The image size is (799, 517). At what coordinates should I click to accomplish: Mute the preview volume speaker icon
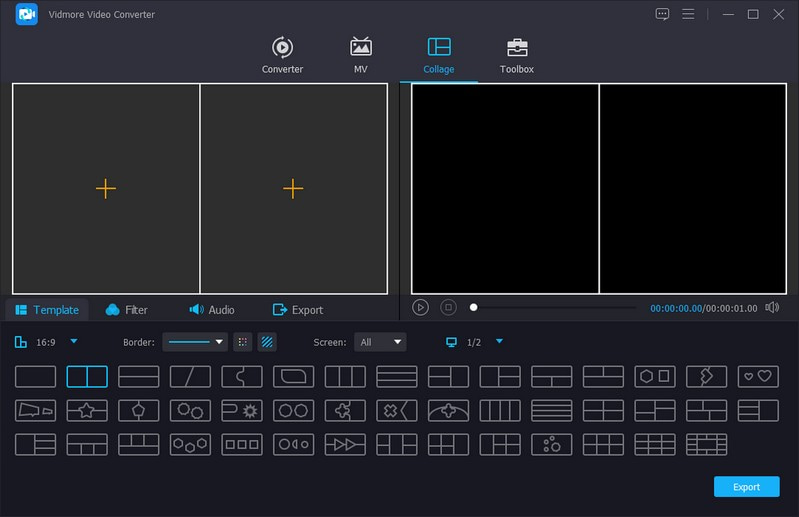pyautogui.click(x=772, y=308)
